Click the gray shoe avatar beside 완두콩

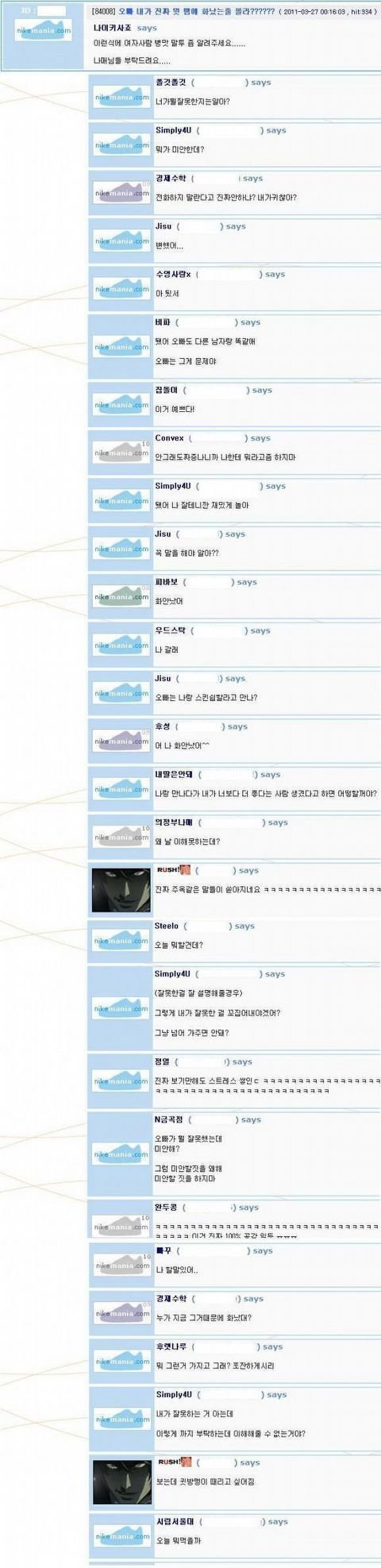pos(121,1225)
